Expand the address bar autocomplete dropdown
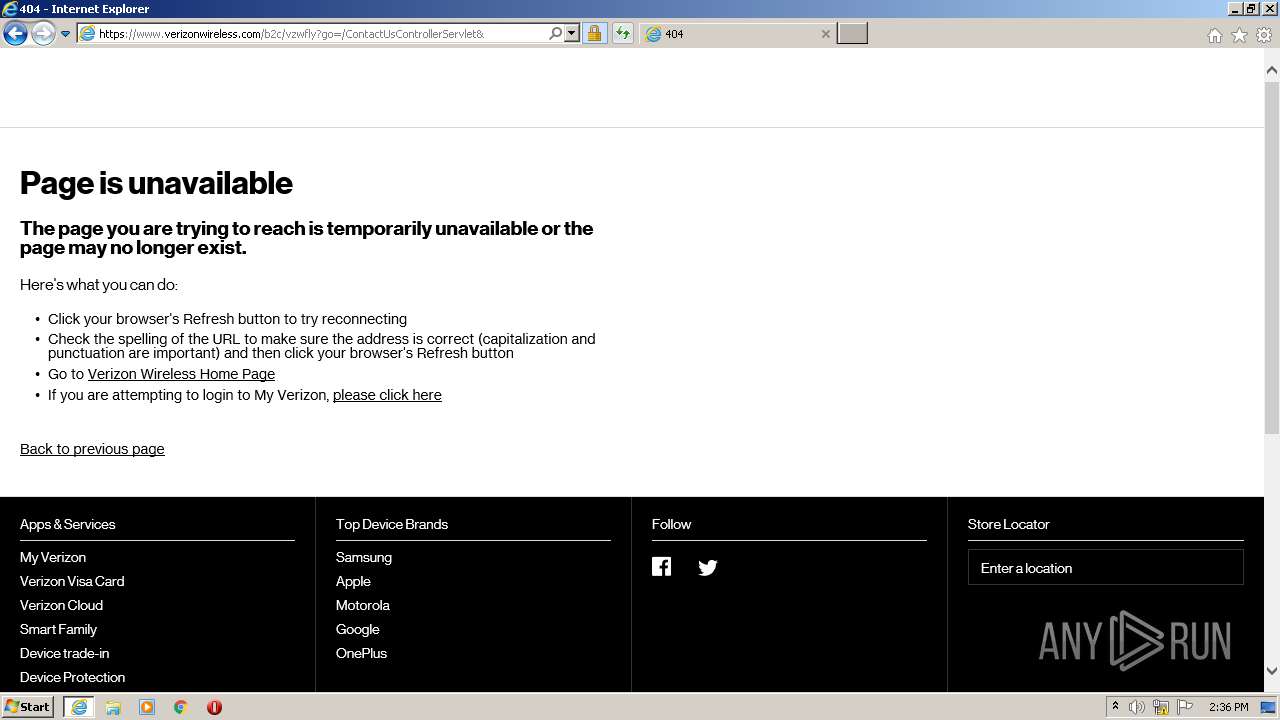Viewport: 1280px width, 720px height. 572,34
